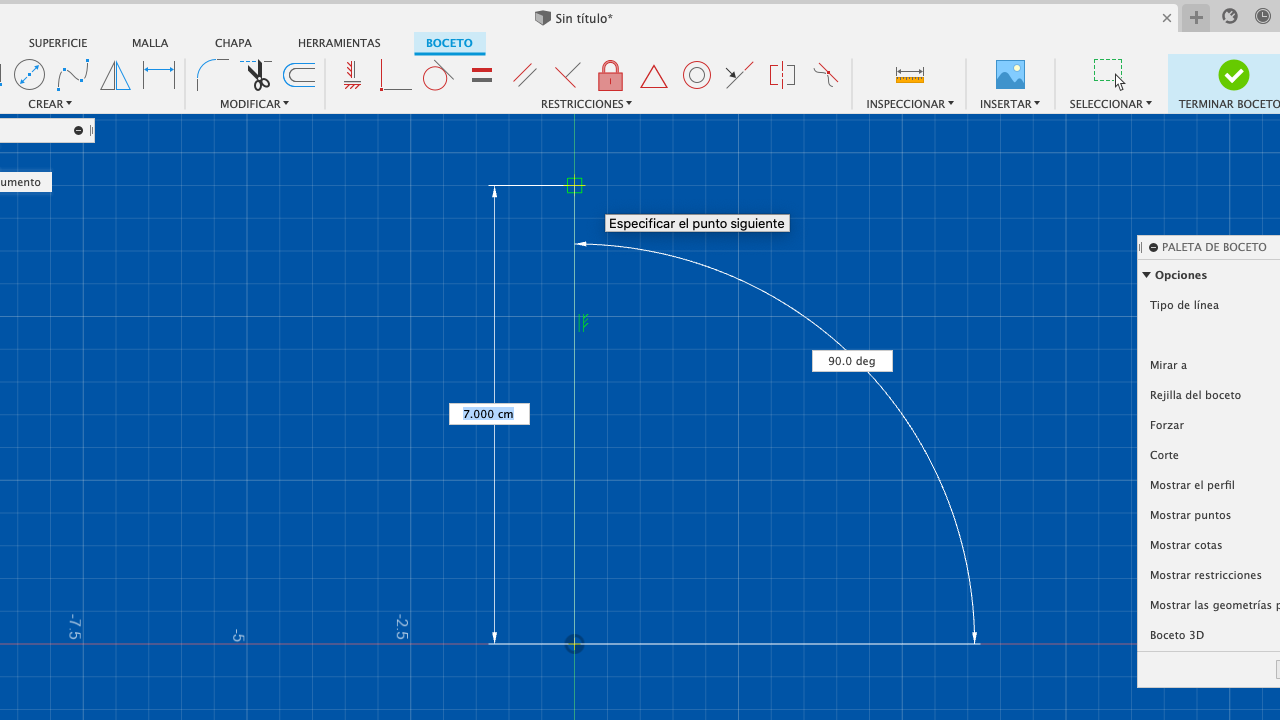Select the Trim scissors tool
Image resolution: width=1280 pixels, height=720 pixels.
tap(257, 75)
